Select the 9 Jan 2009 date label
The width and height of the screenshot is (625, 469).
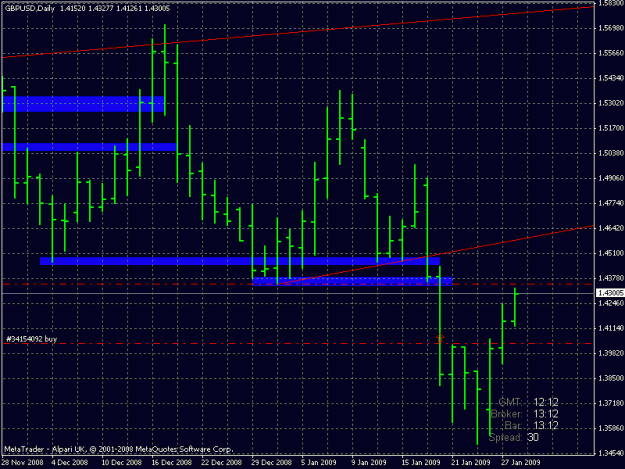pos(369,463)
